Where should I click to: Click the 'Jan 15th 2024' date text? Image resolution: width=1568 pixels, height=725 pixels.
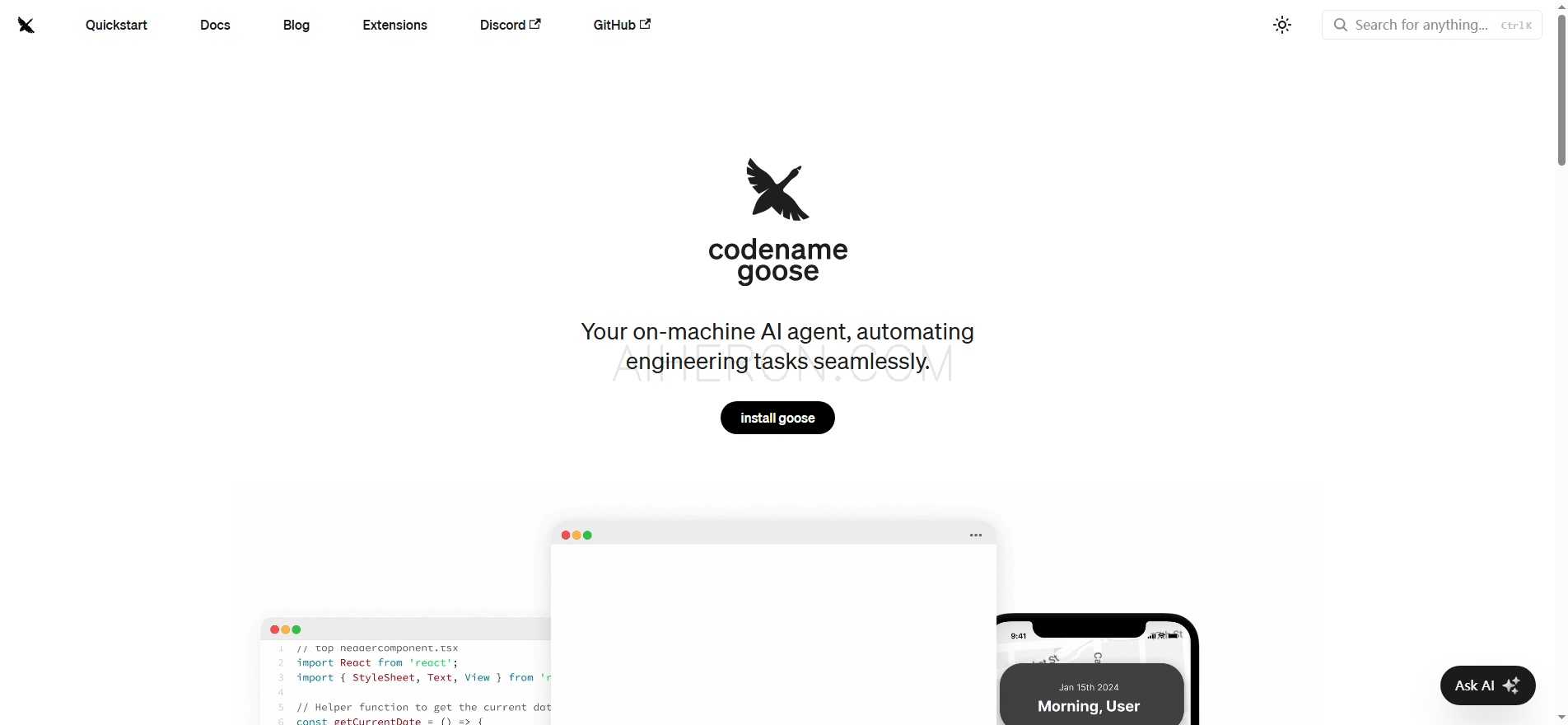tap(1089, 687)
